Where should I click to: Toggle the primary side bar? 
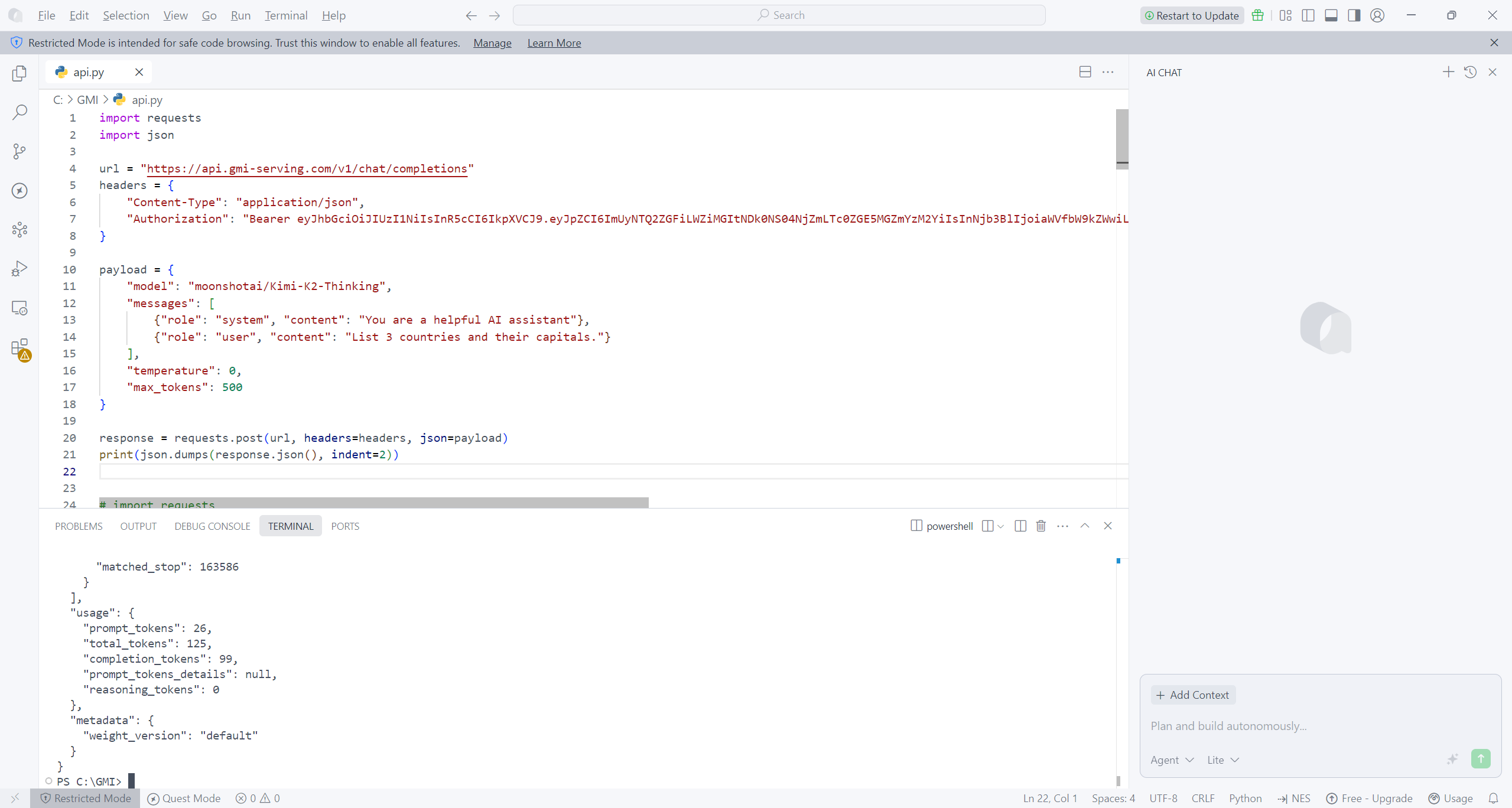point(1308,15)
